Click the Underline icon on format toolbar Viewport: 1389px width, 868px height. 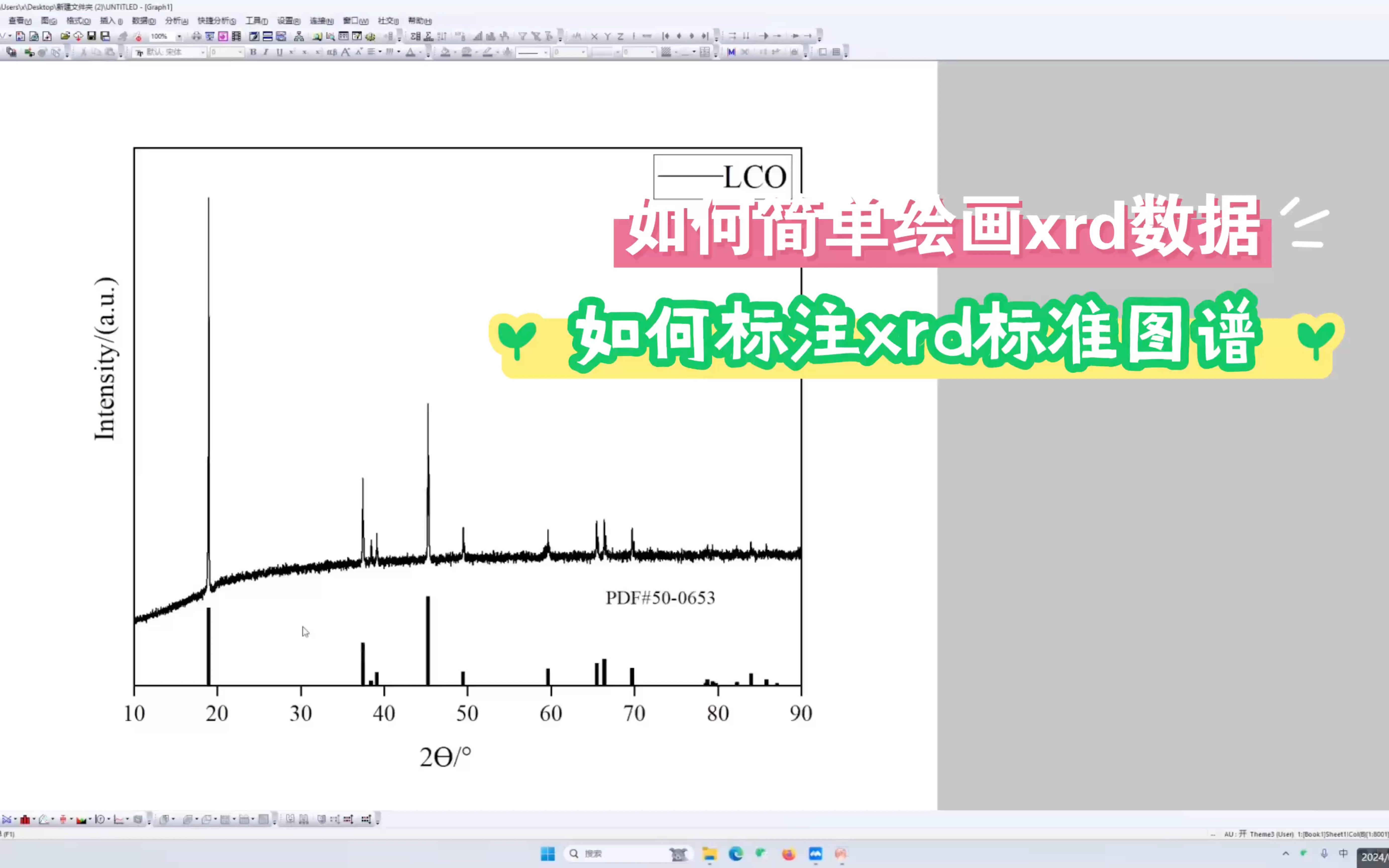pos(280,52)
